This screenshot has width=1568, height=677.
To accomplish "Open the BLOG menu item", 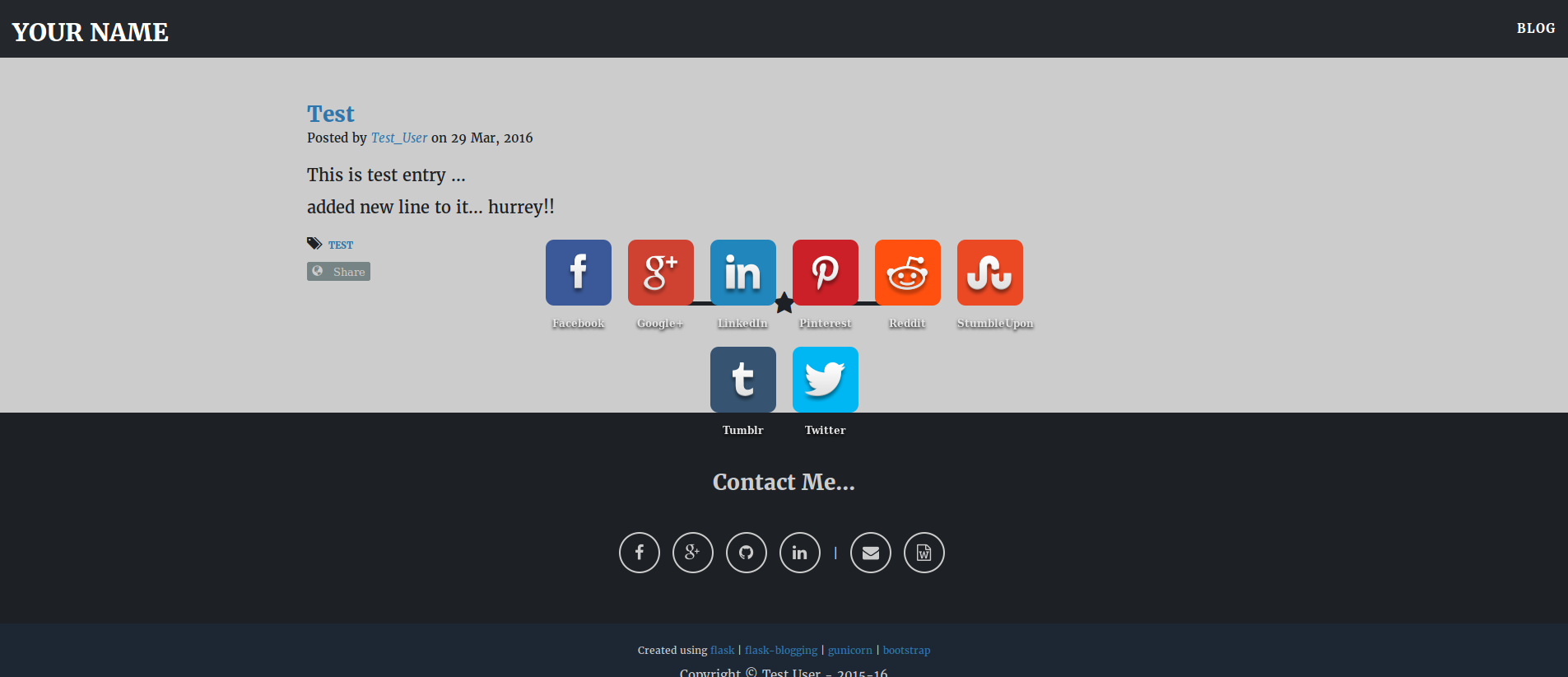I will [x=1536, y=28].
